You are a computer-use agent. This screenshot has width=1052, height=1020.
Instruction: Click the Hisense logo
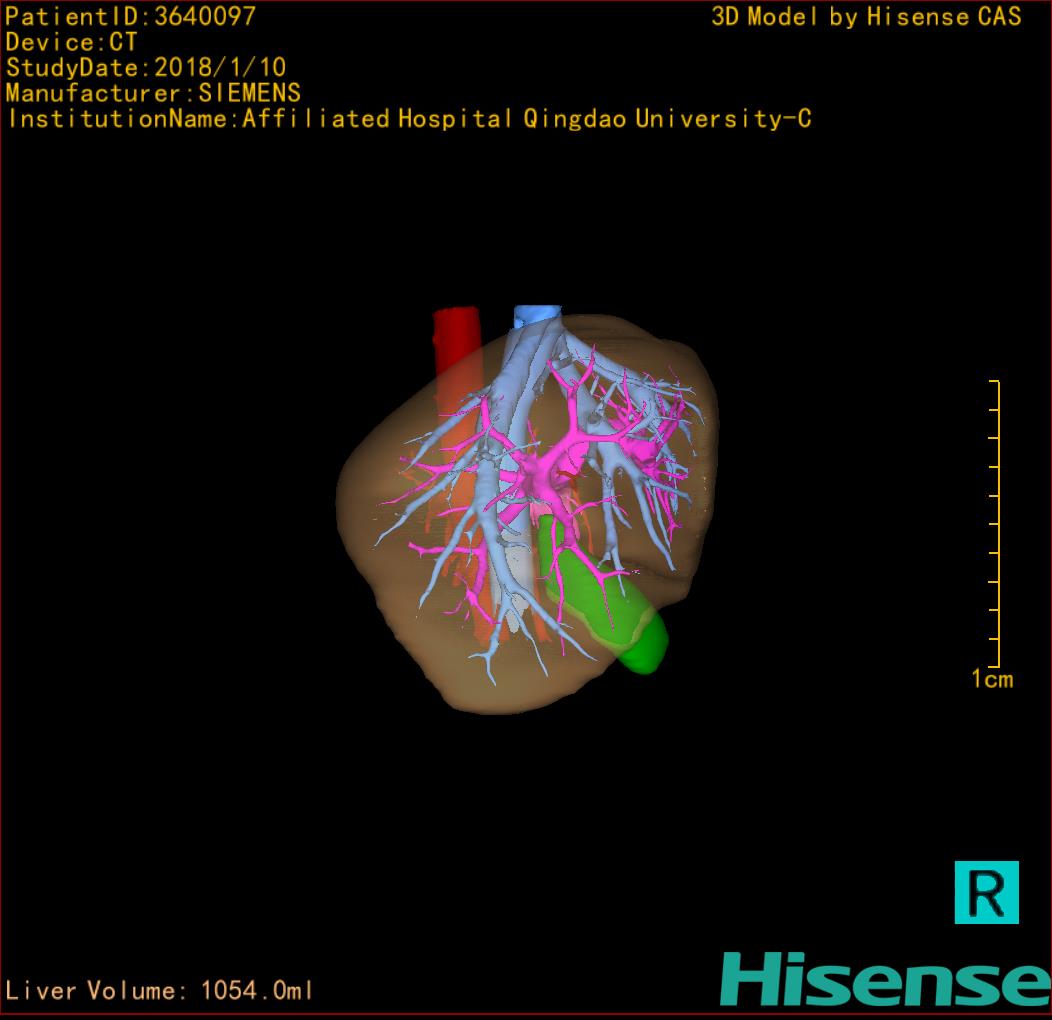pos(884,979)
